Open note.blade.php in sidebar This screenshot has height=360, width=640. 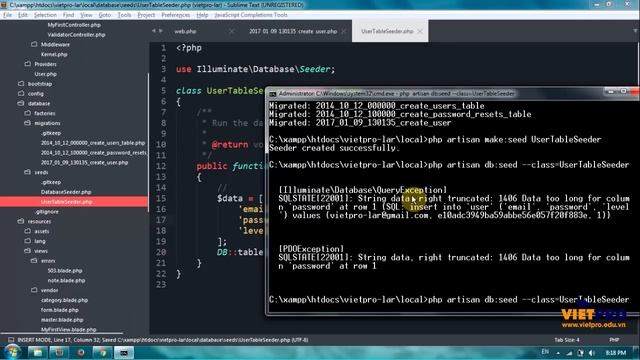(66, 280)
